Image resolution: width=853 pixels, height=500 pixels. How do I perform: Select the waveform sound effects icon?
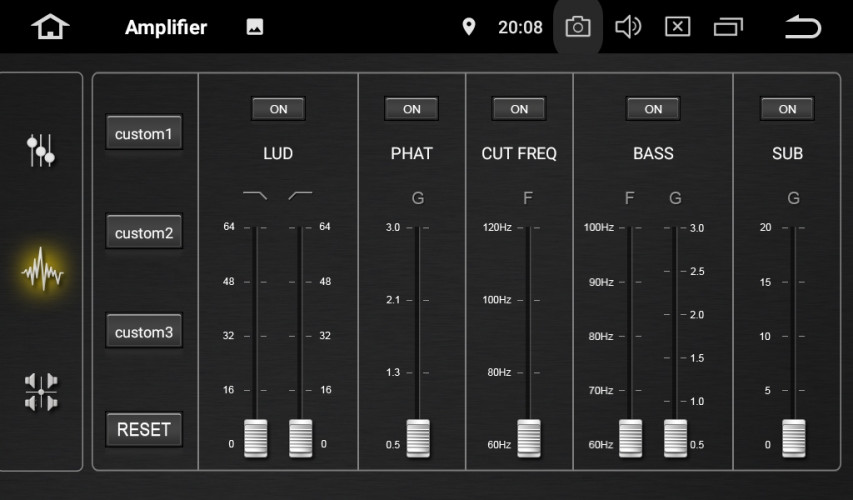(42, 270)
